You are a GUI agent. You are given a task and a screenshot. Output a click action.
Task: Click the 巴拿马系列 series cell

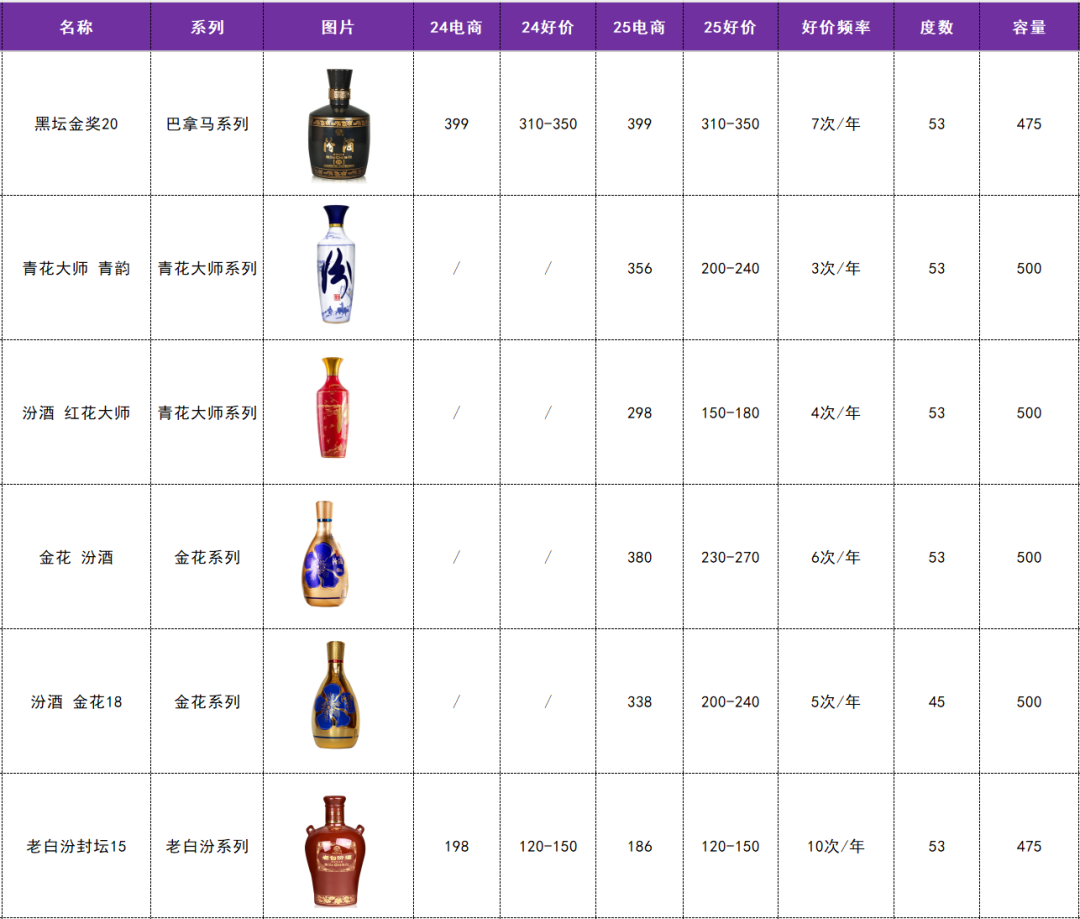point(207,124)
